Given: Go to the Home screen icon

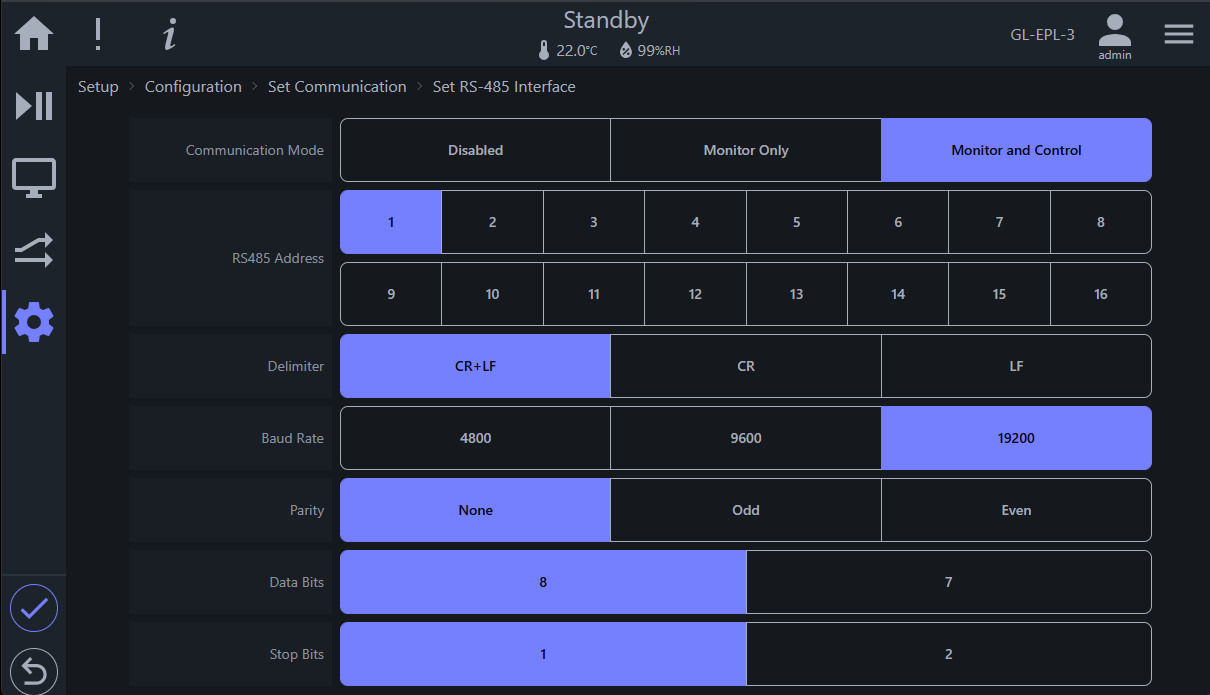Looking at the screenshot, I should (34, 34).
